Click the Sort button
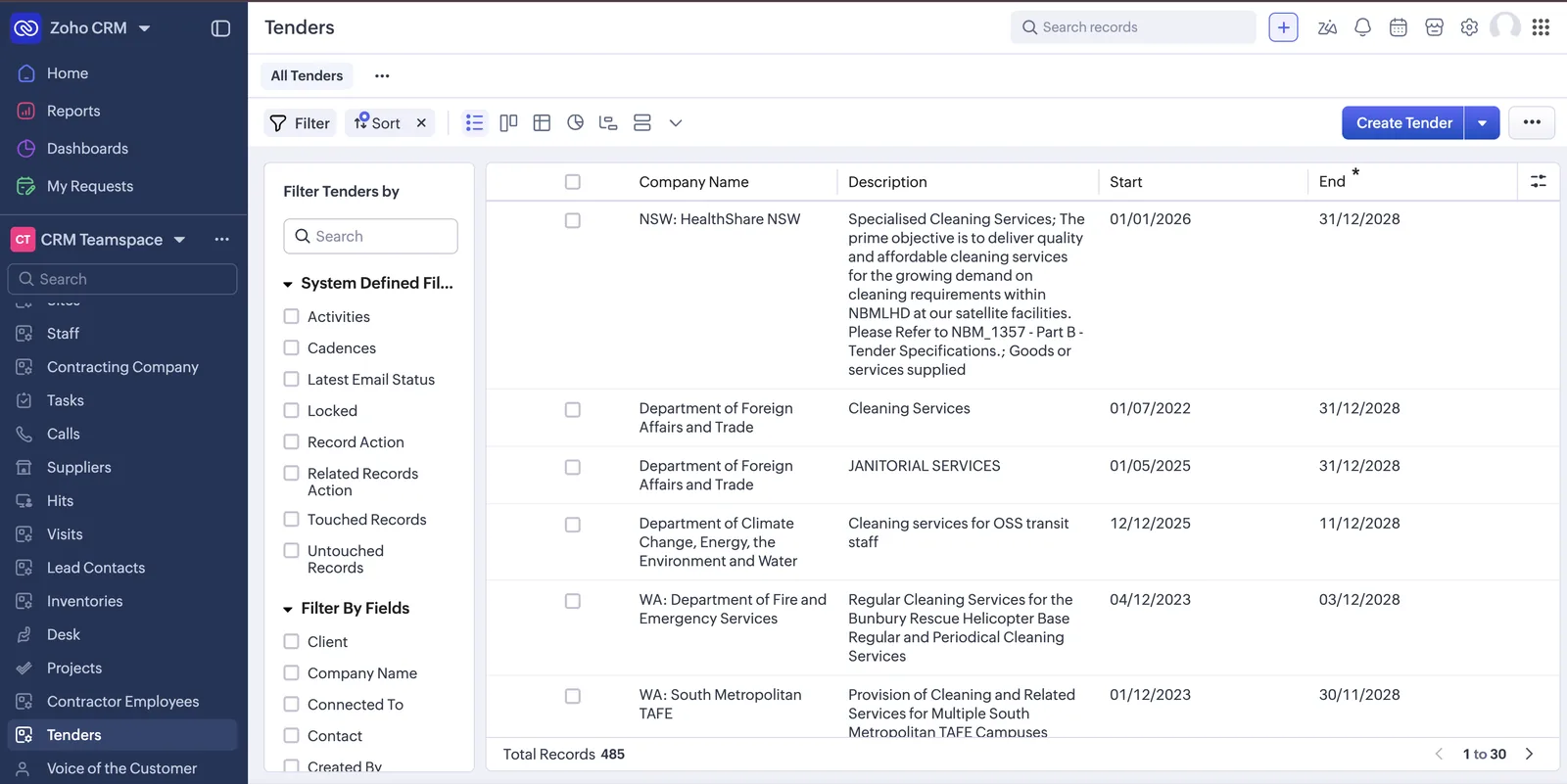1567x784 pixels. [x=377, y=122]
